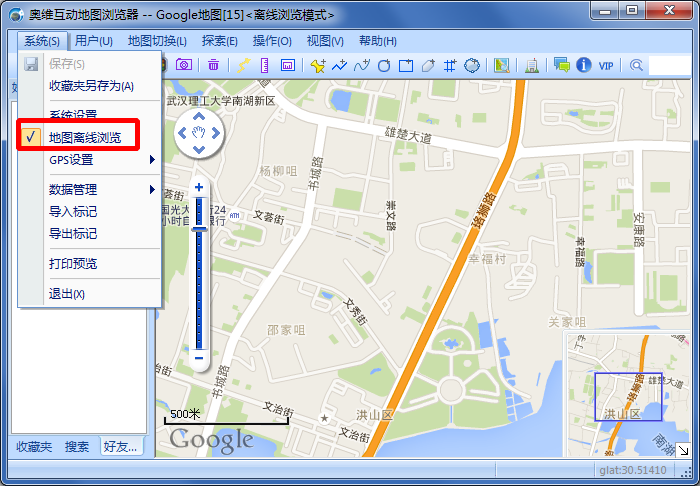The width and height of the screenshot is (700, 486).
Task: Click the purple trash delete icon
Action: [x=213, y=65]
